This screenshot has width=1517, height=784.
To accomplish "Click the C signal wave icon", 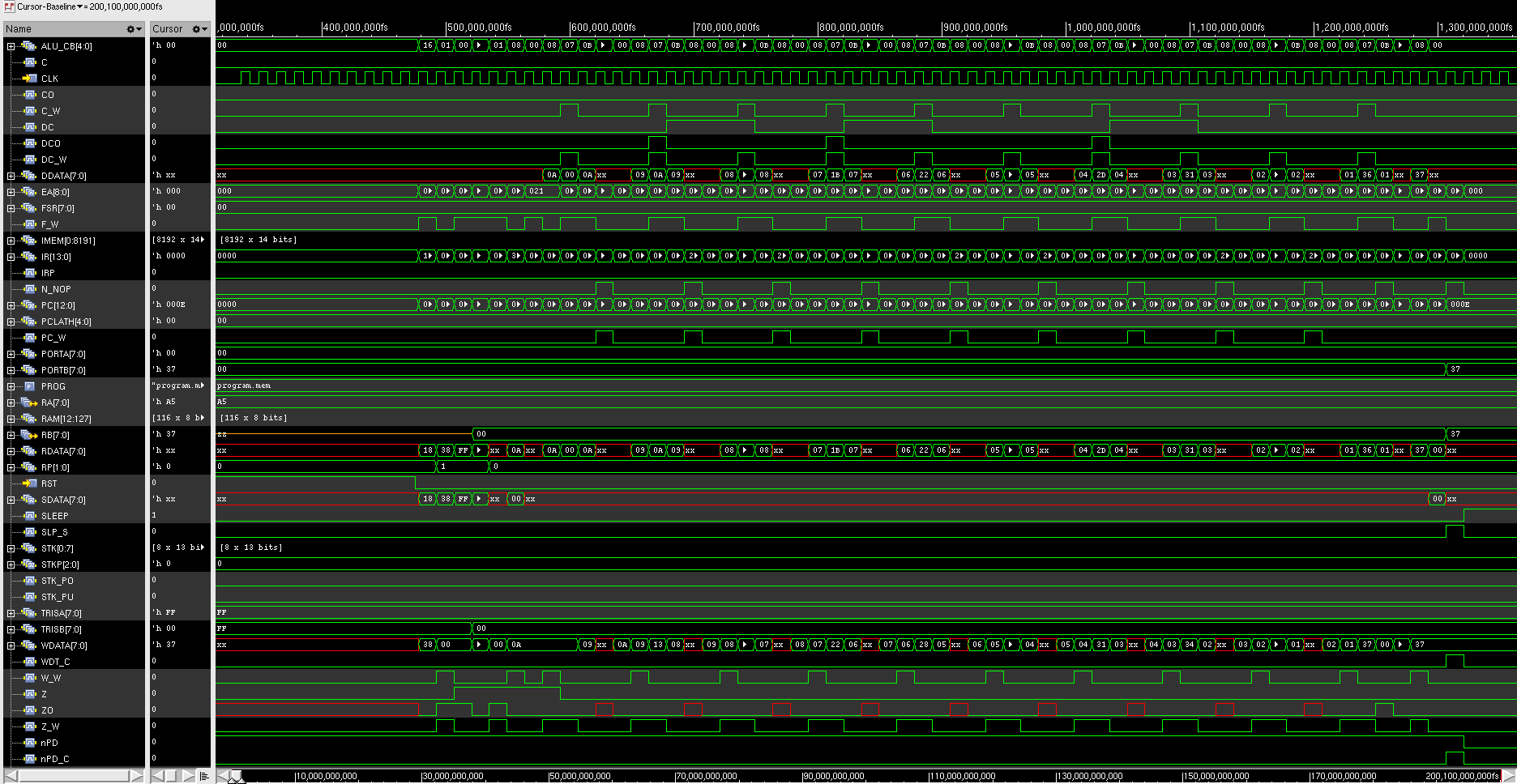I will point(29,62).
